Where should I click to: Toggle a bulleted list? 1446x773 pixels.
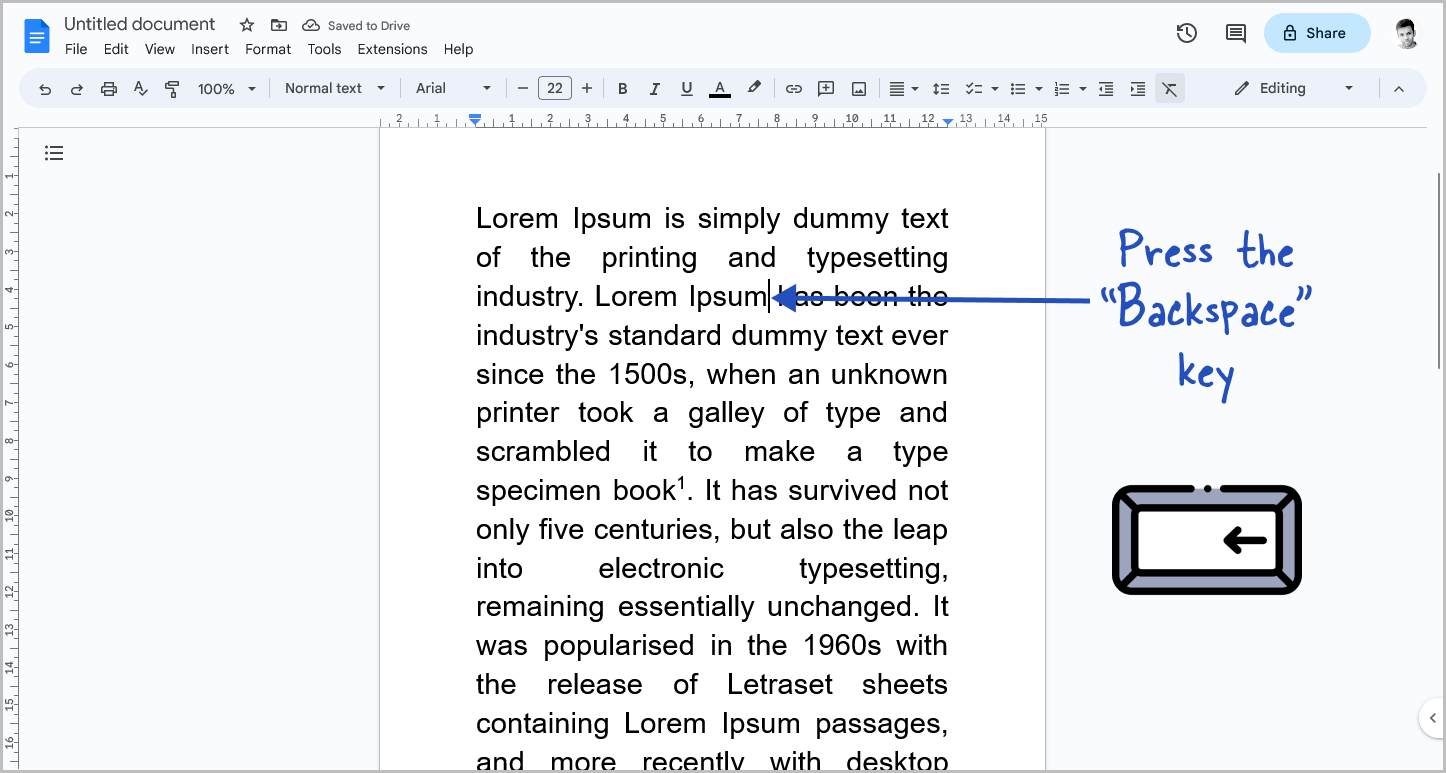[x=1017, y=88]
